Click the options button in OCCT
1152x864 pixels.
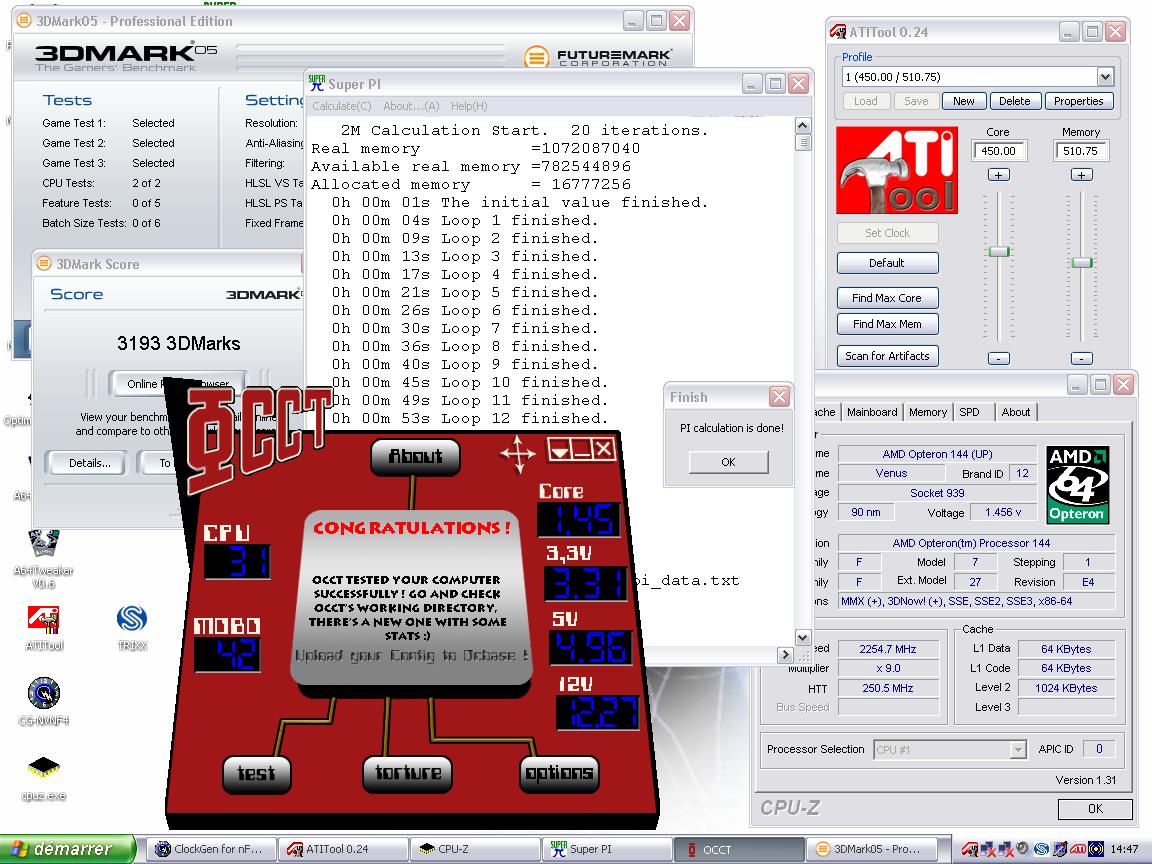pyautogui.click(x=558, y=774)
